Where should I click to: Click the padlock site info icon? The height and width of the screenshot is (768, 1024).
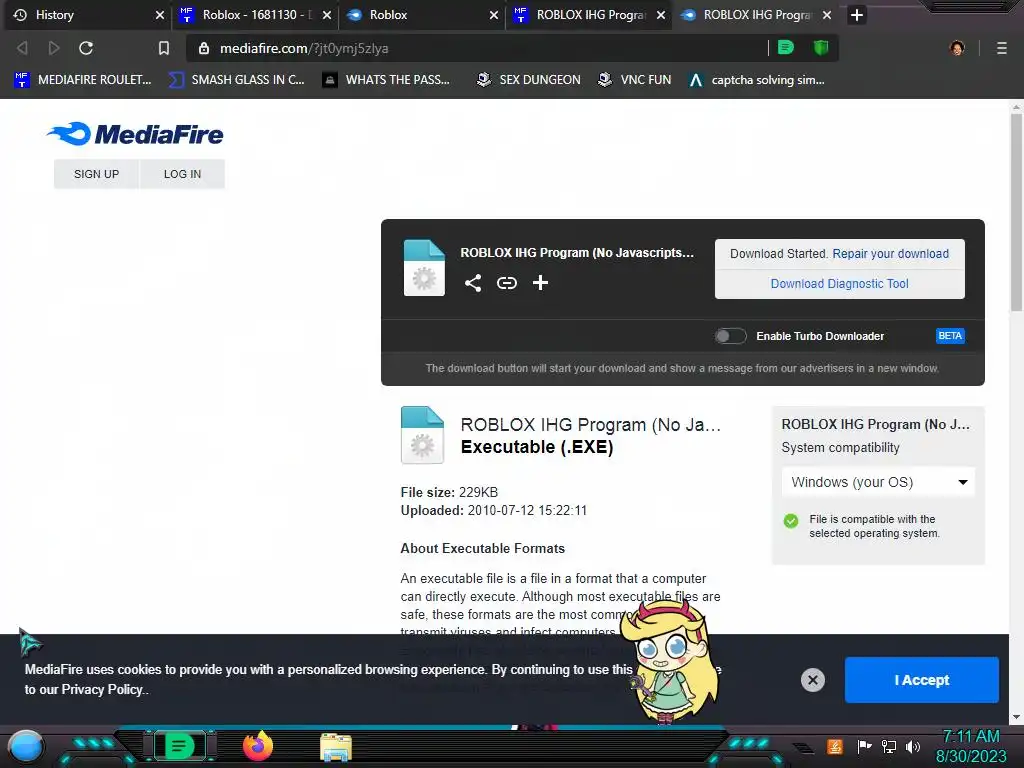click(204, 48)
